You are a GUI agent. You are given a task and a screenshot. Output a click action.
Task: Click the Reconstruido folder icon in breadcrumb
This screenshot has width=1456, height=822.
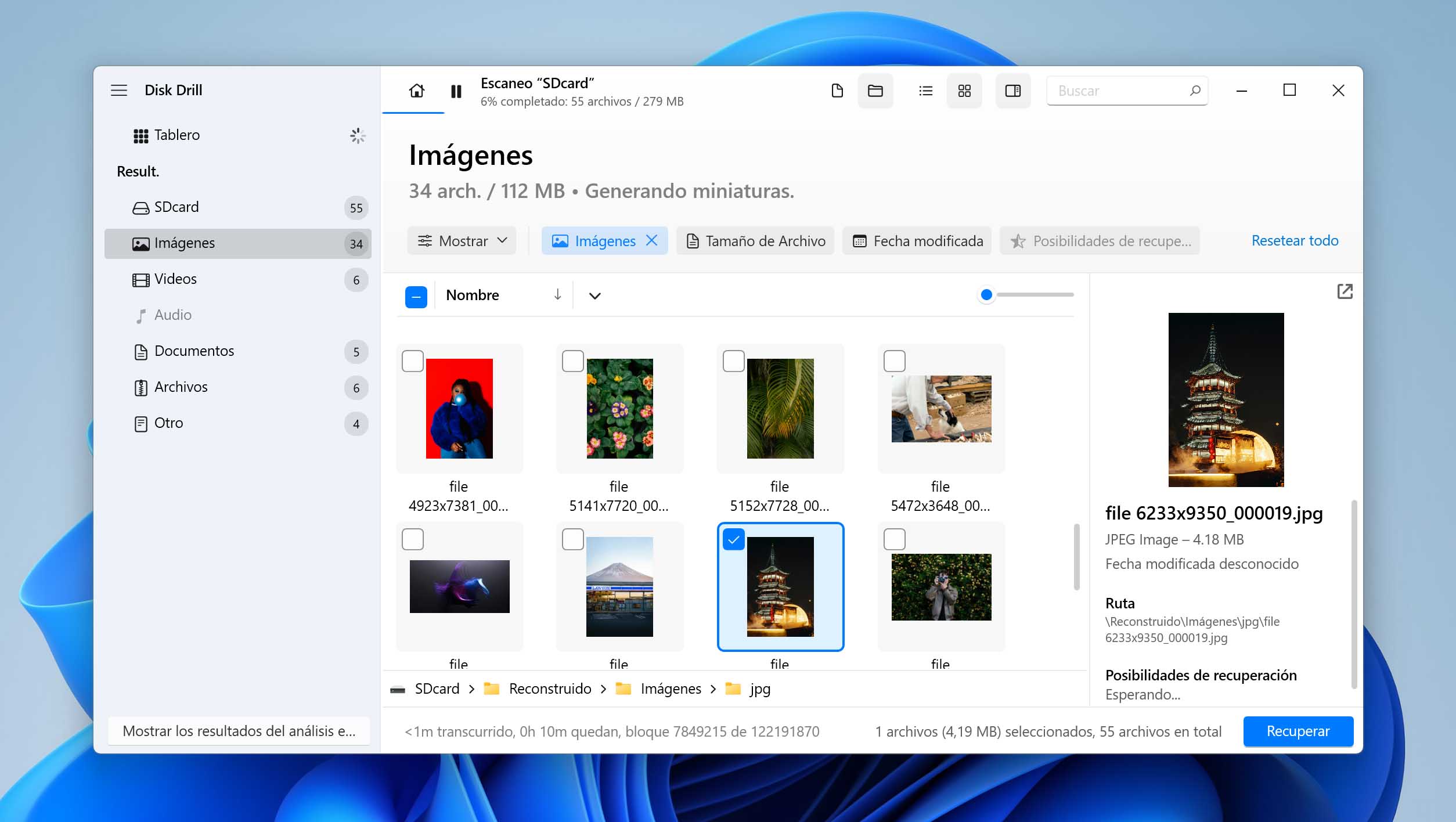(492, 688)
